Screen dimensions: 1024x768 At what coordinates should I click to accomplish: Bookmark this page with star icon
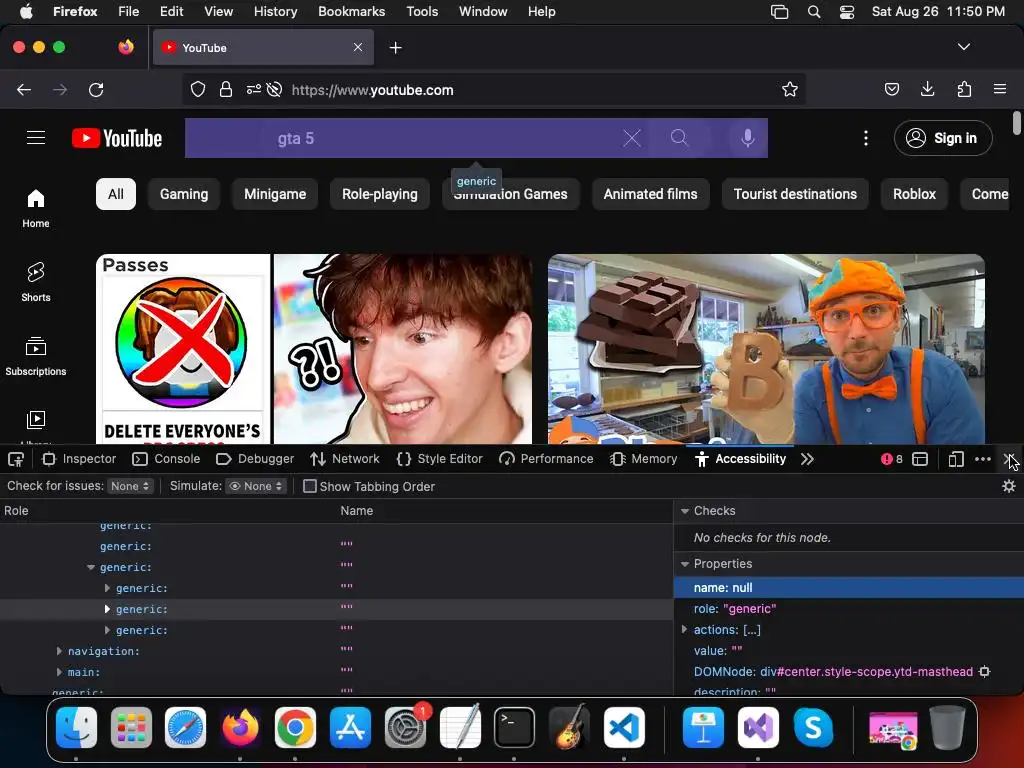[x=790, y=89]
